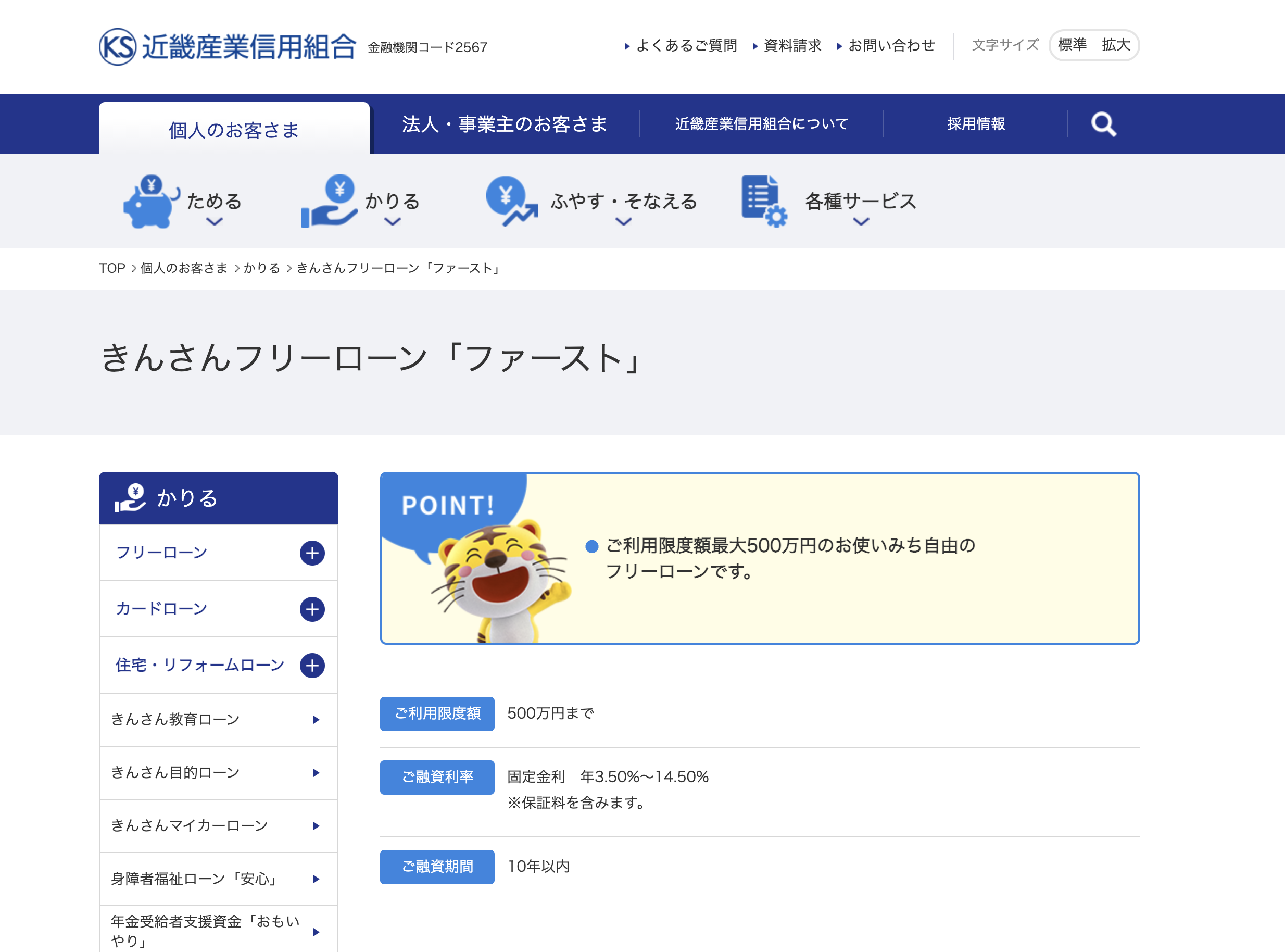
Task: Click the text 500万円まで
Action: tap(551, 713)
